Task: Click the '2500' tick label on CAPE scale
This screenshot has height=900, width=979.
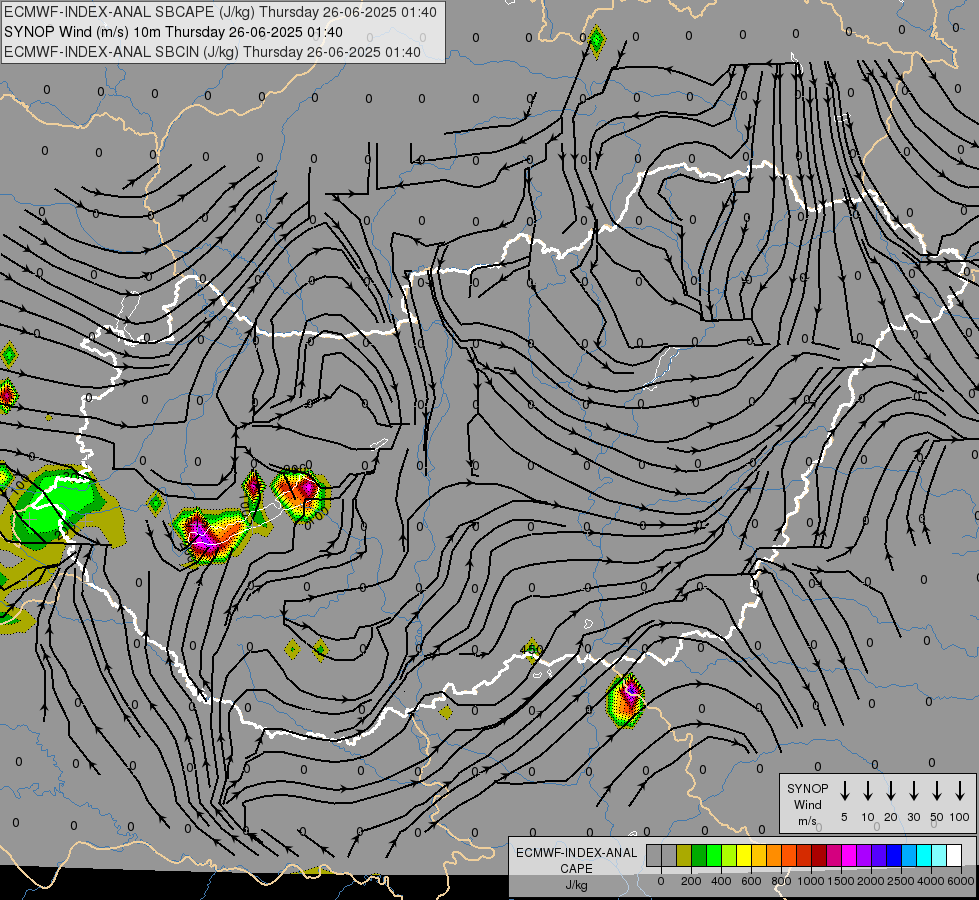Action: pos(901,881)
